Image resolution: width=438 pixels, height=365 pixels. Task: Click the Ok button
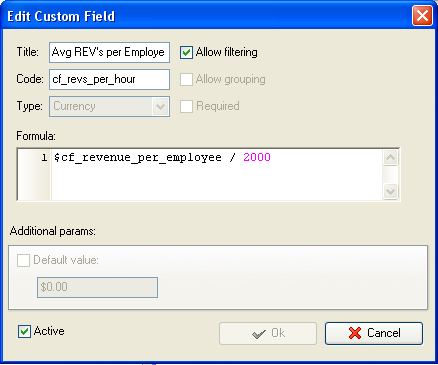coord(268,333)
